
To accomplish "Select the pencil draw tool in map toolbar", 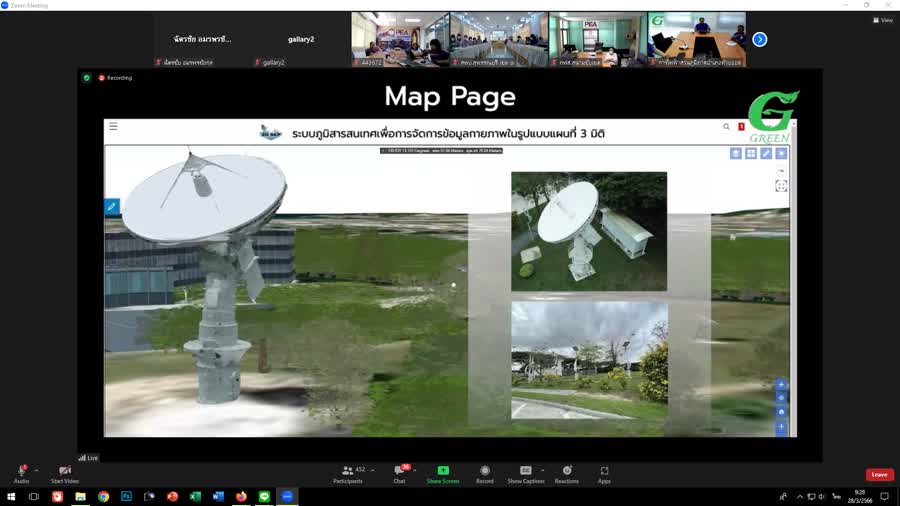I will tap(766, 154).
